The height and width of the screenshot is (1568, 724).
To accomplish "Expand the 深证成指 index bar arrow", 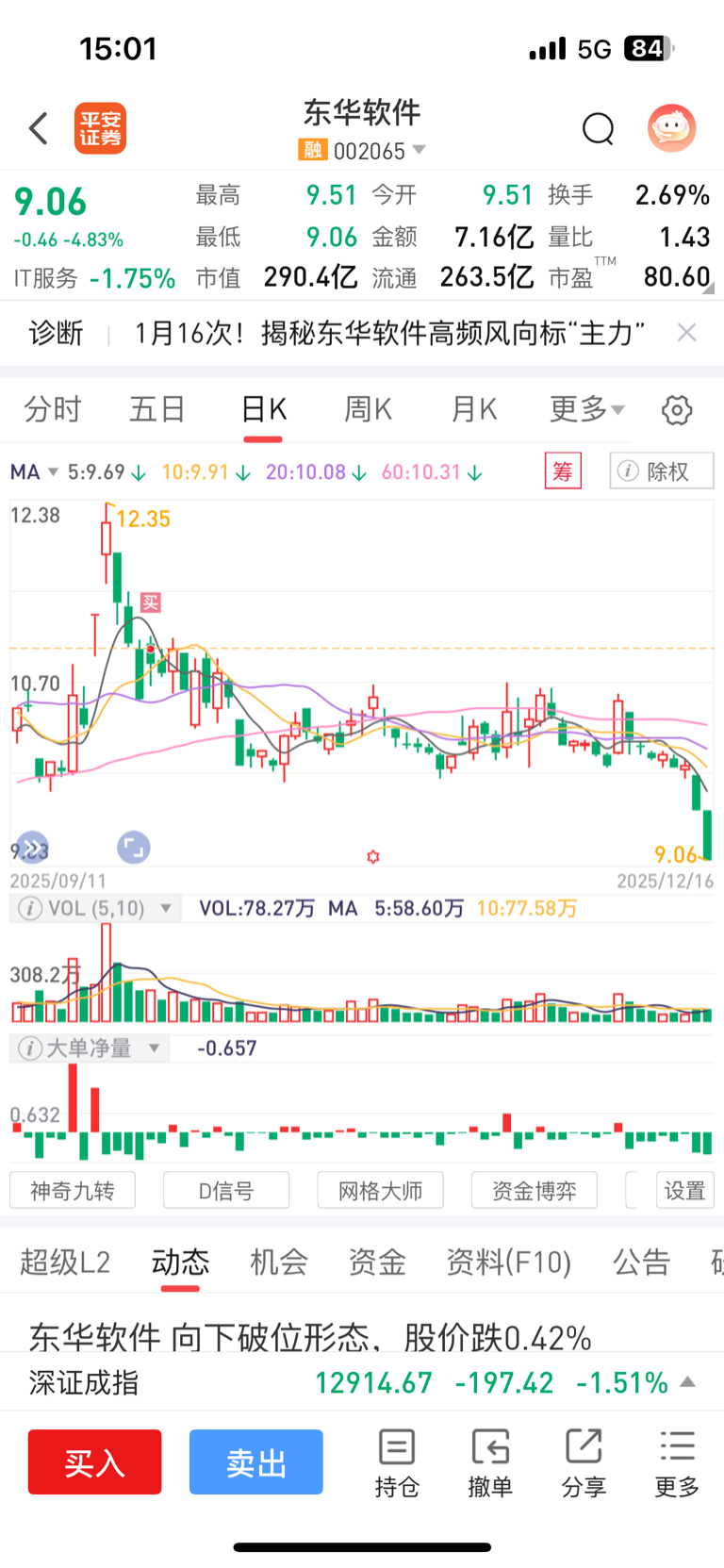I will point(688,1382).
